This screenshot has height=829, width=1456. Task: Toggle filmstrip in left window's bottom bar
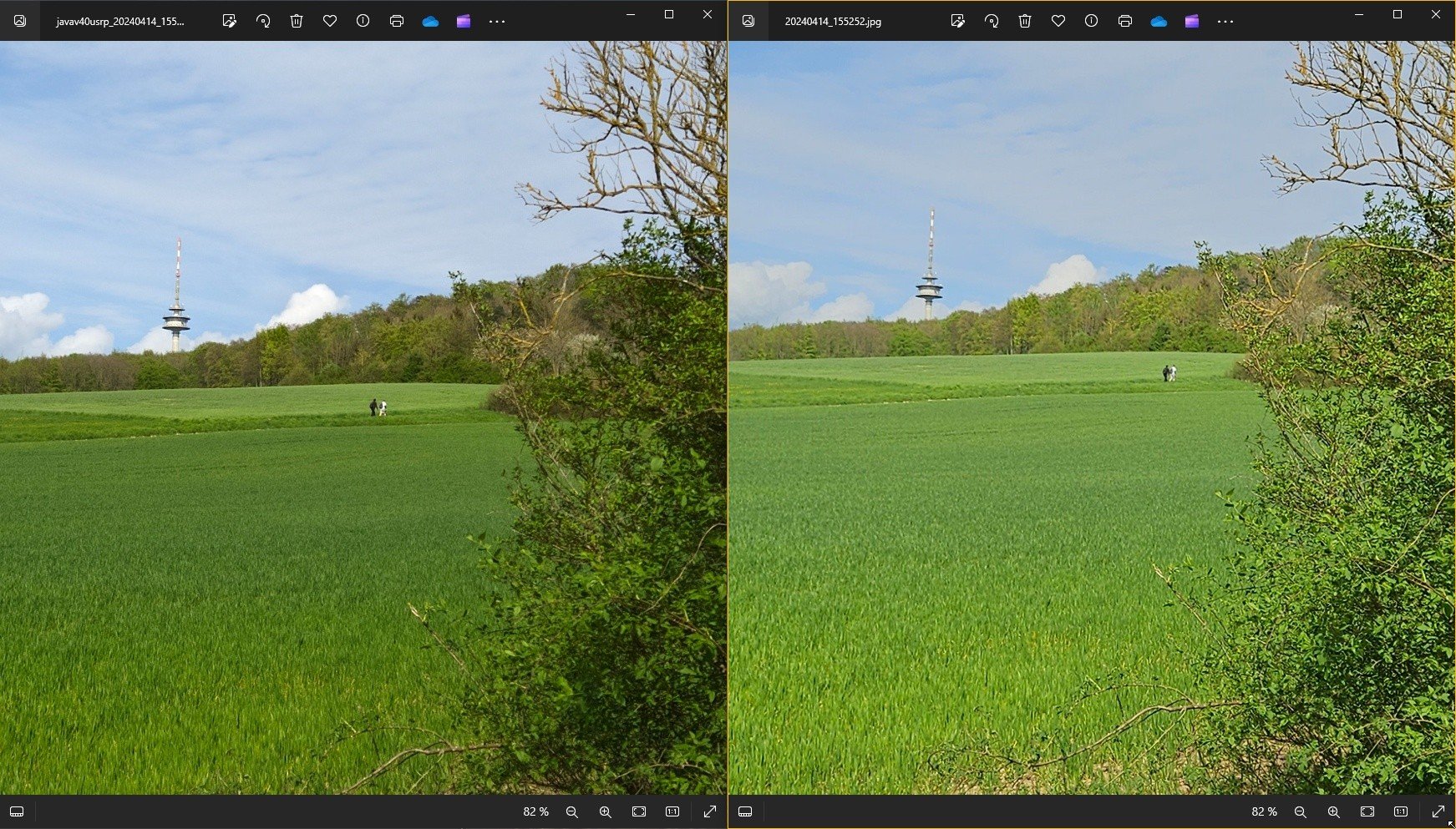pyautogui.click(x=17, y=811)
